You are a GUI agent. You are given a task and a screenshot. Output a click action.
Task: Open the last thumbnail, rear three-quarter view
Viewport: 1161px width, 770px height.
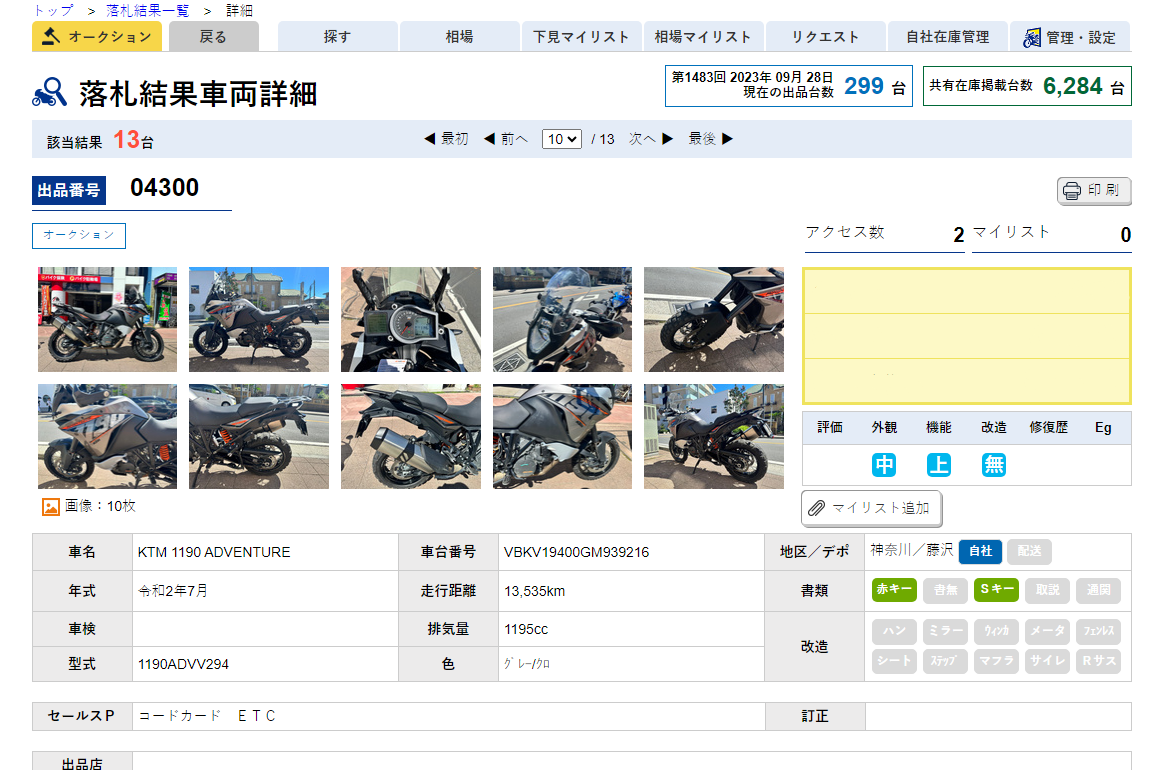[714, 436]
